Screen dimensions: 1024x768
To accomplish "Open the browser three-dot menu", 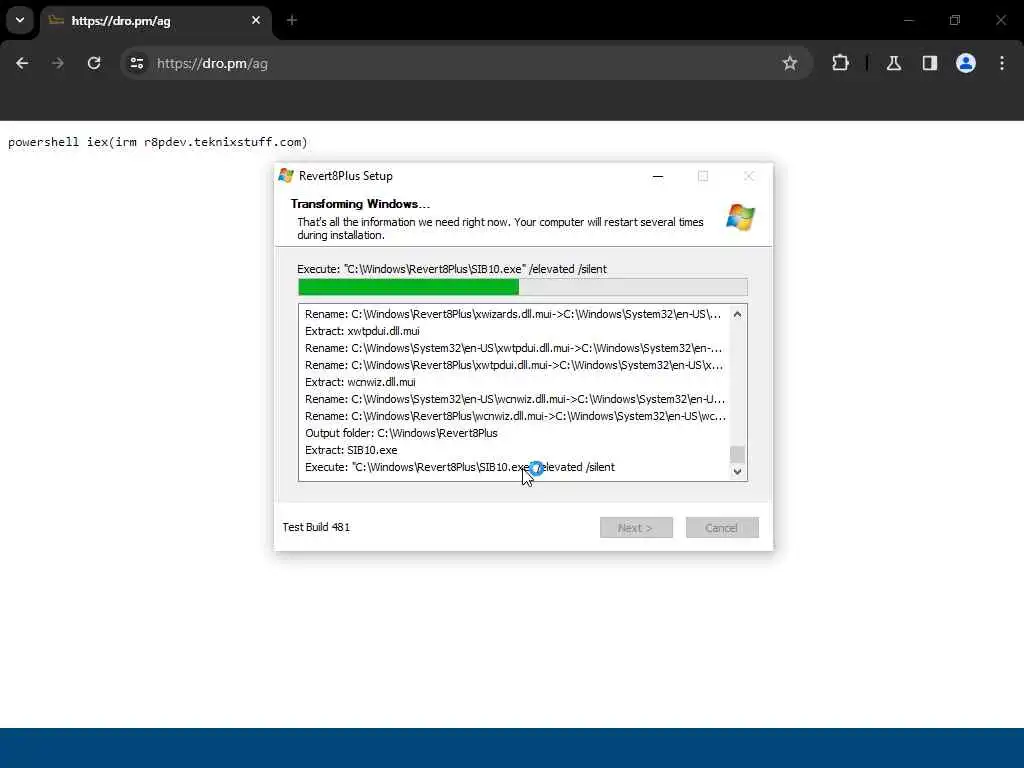I will click(x=1002, y=63).
